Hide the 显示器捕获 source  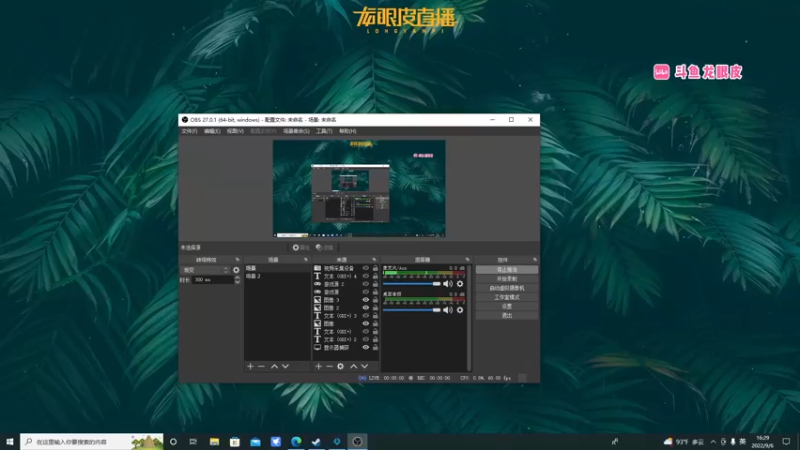[365, 347]
